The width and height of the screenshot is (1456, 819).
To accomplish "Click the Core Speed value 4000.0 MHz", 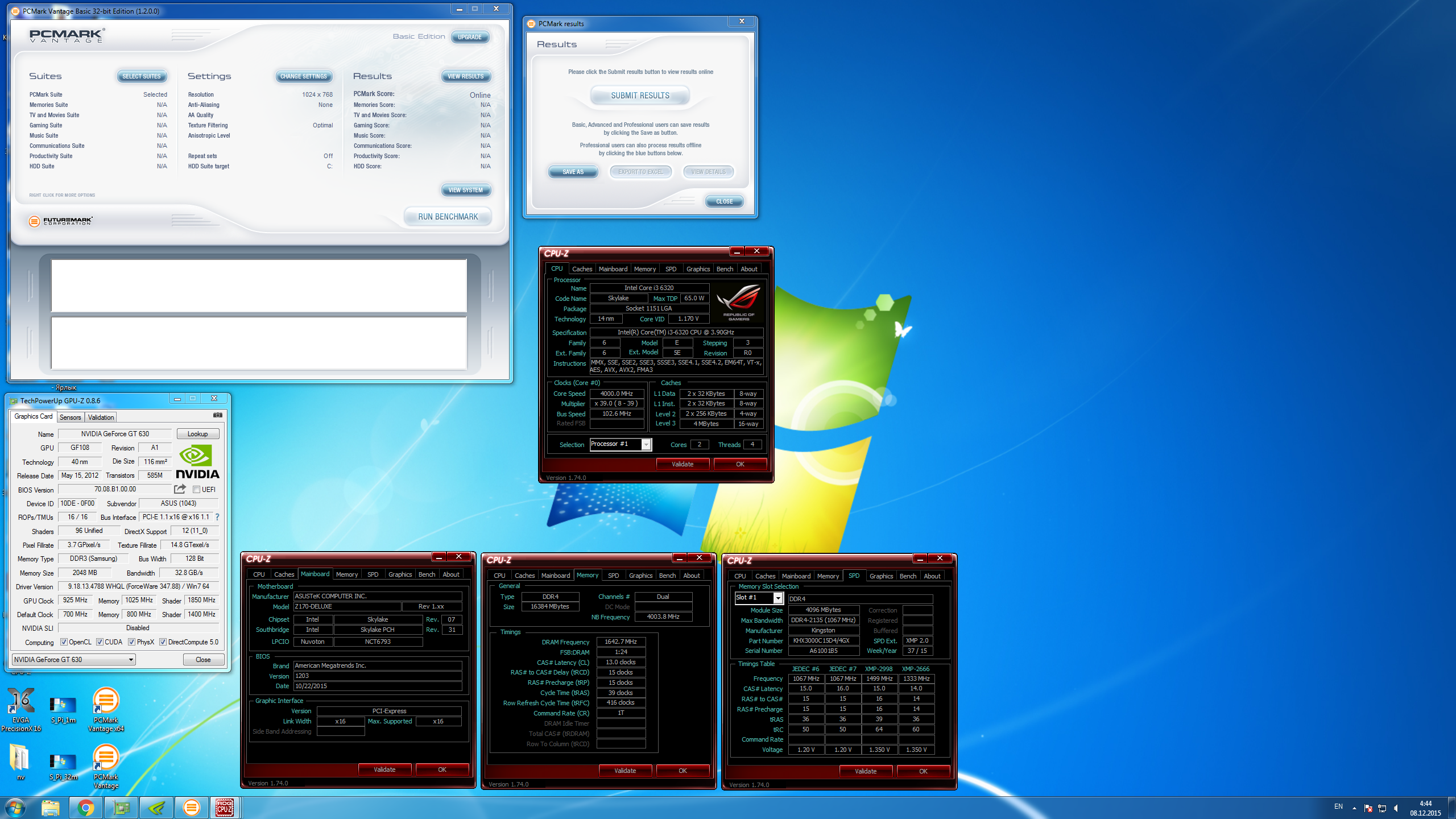I will pyautogui.click(x=617, y=394).
